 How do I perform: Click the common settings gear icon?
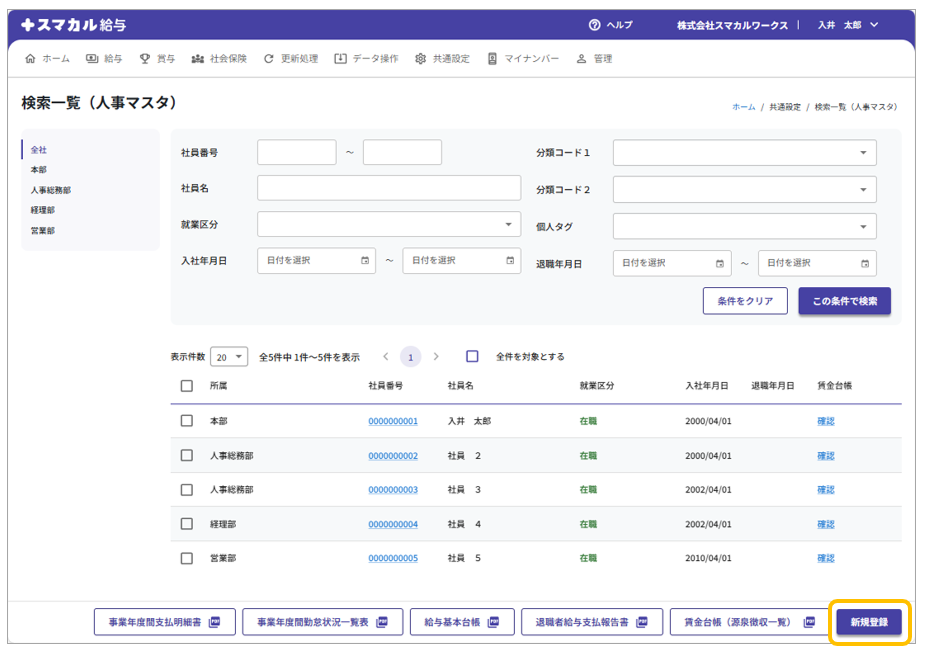point(421,59)
